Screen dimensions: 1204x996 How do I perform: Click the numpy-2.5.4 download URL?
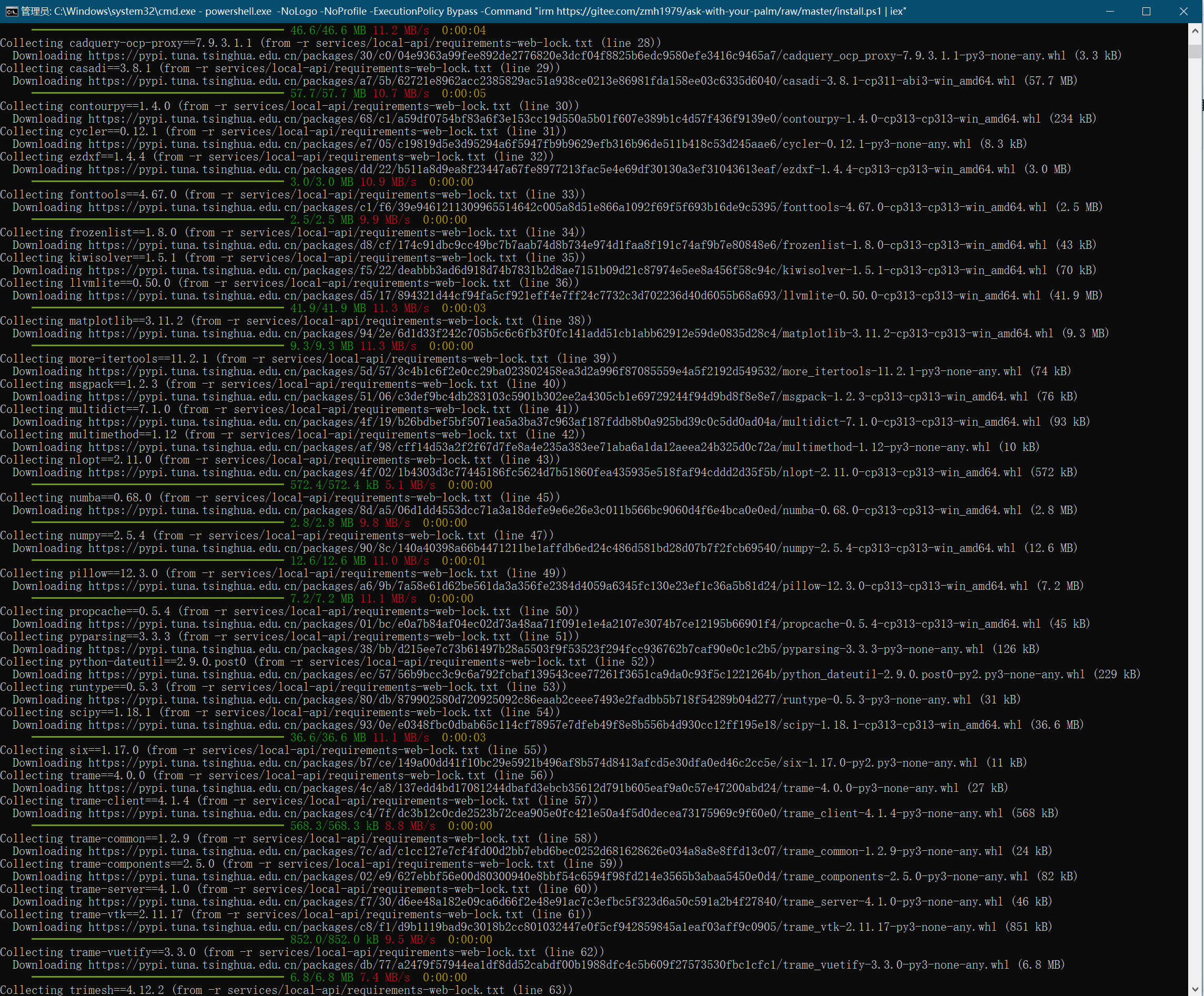coord(552,548)
